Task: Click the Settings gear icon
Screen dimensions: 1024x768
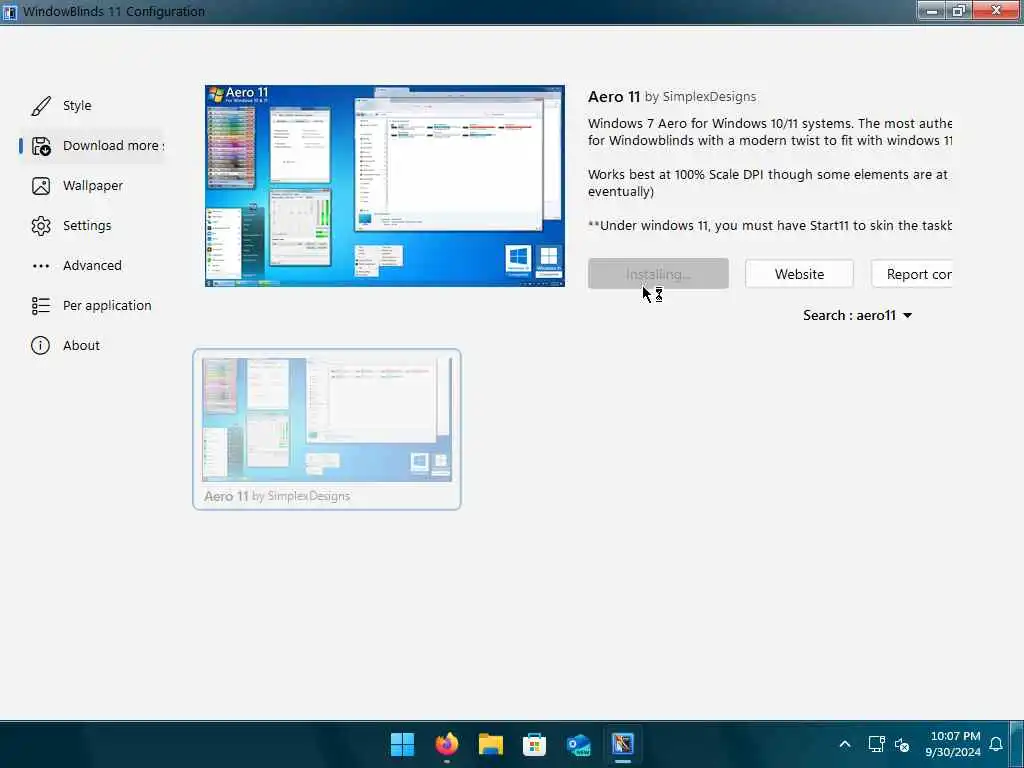Action: [40, 226]
